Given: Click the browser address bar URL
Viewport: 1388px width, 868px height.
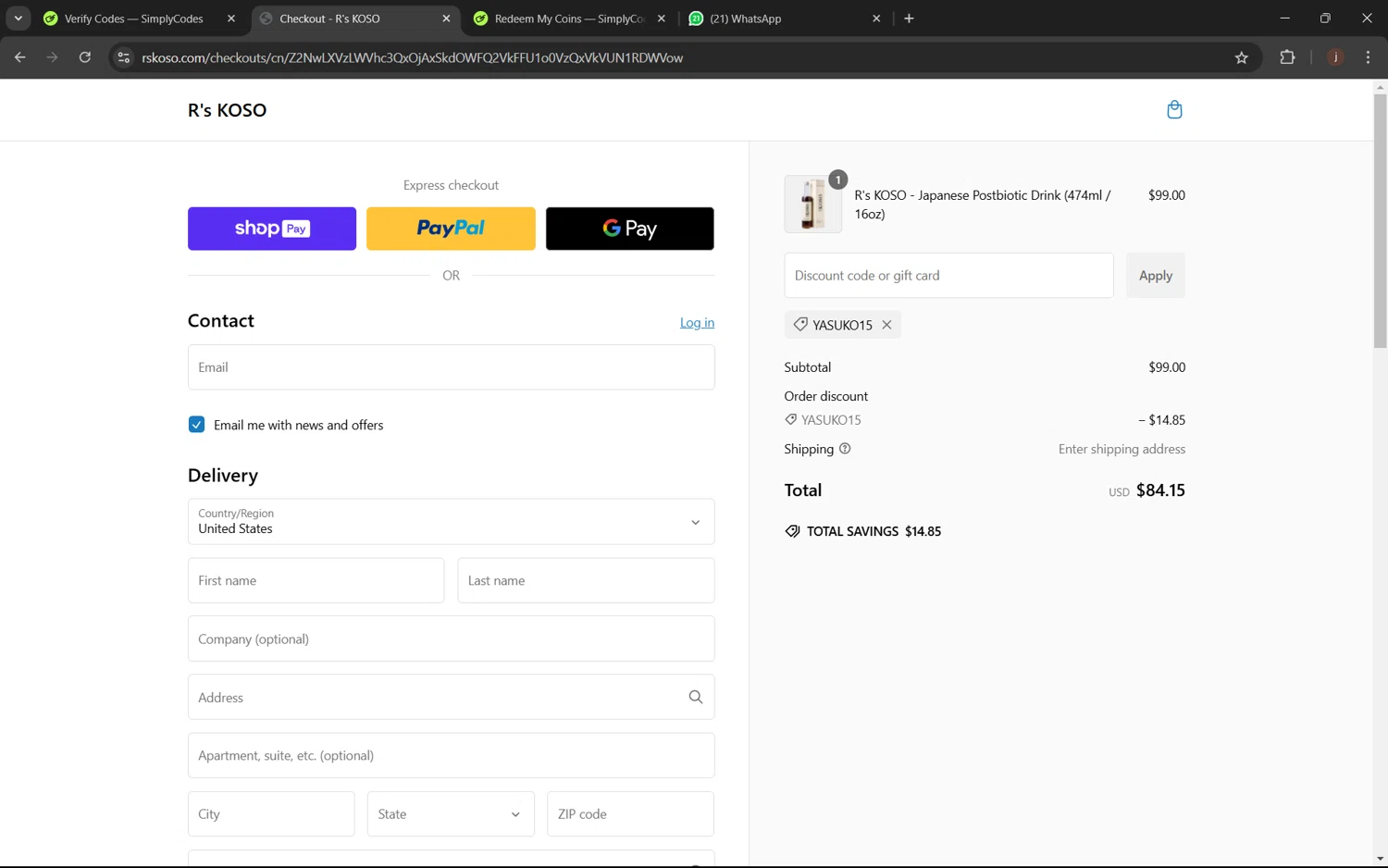Looking at the screenshot, I should point(413,57).
